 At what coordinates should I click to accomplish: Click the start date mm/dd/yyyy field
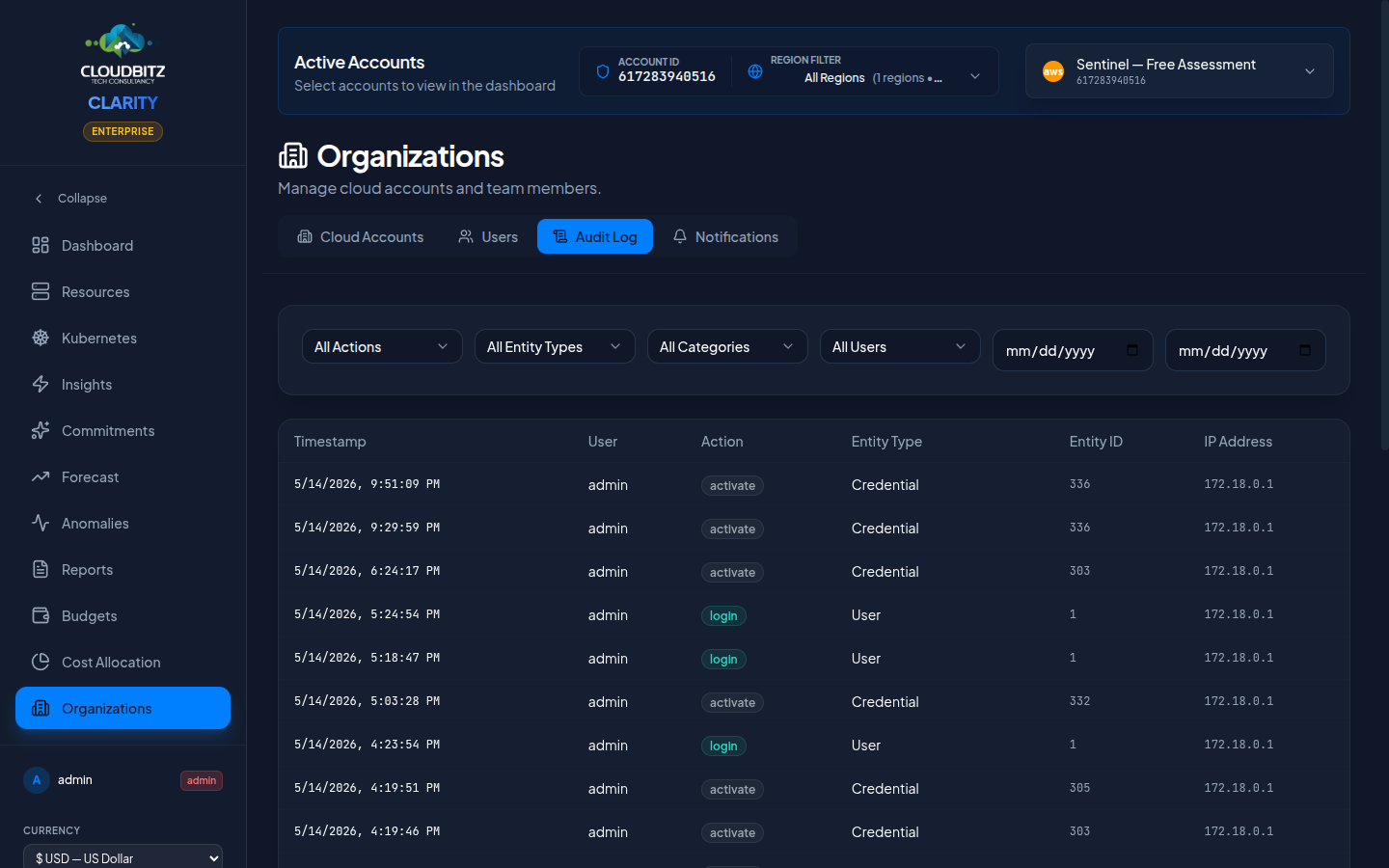coord(1073,350)
